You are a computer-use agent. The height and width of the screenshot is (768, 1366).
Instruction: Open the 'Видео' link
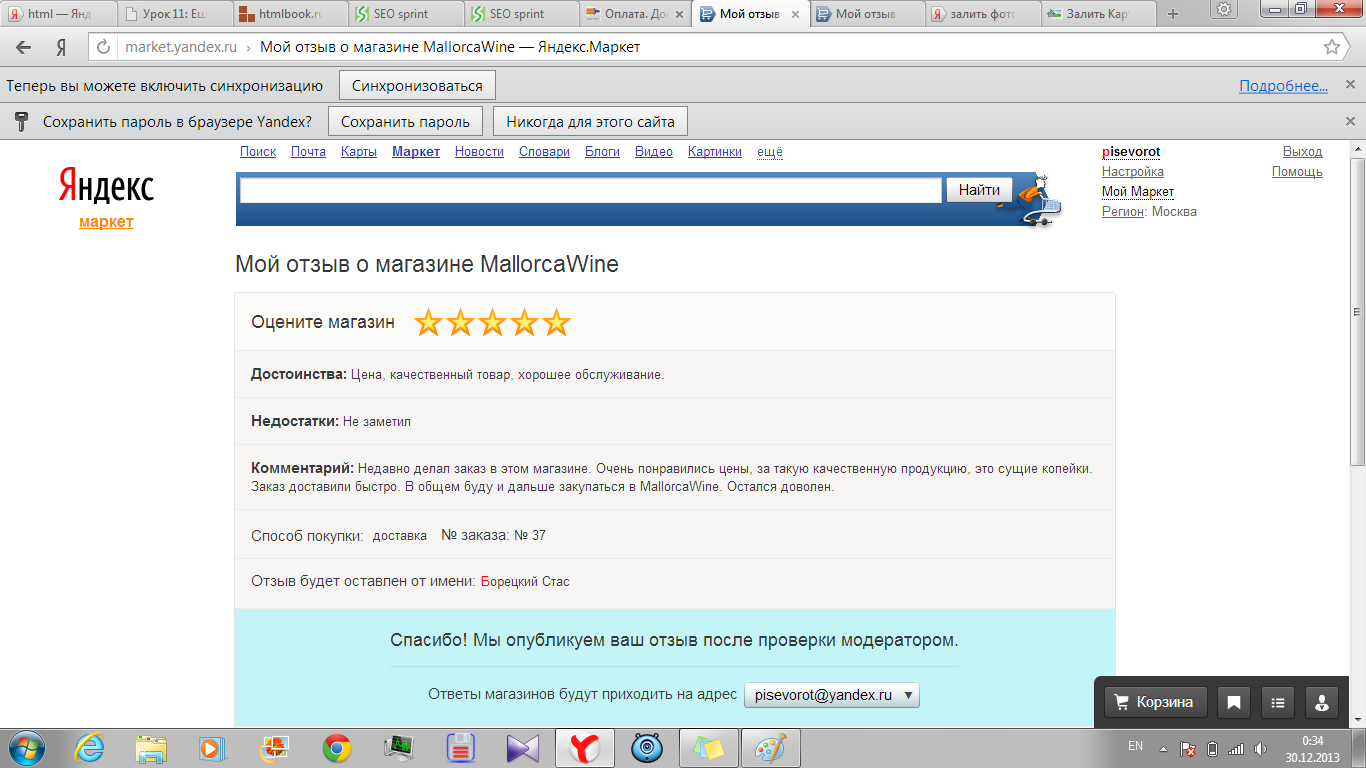point(654,152)
